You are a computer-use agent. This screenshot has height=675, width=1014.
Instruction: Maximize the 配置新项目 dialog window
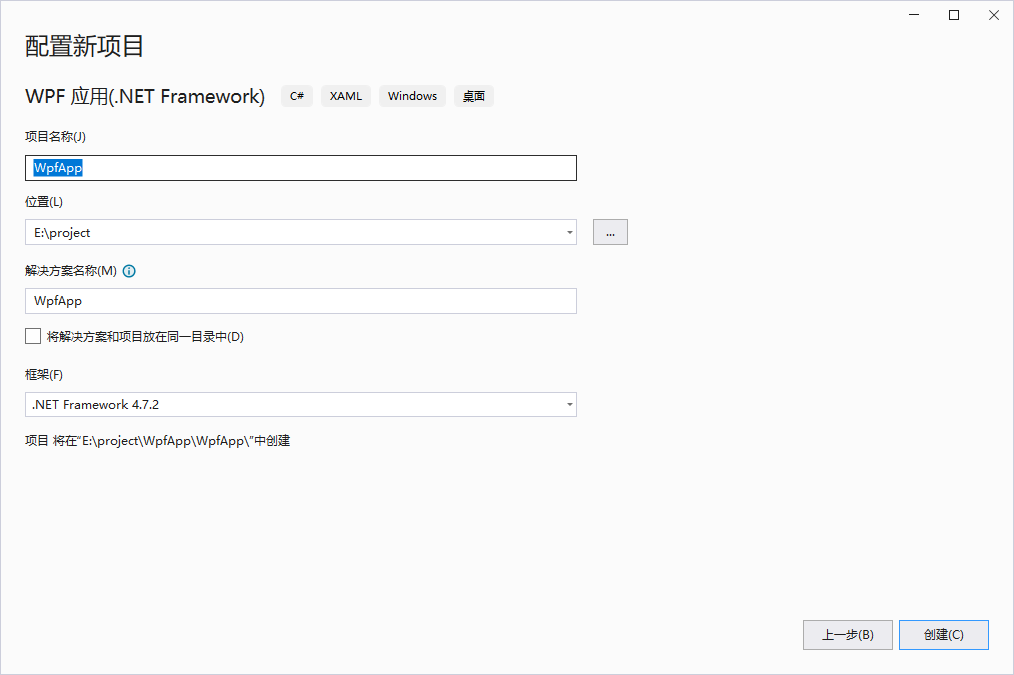[x=954, y=15]
